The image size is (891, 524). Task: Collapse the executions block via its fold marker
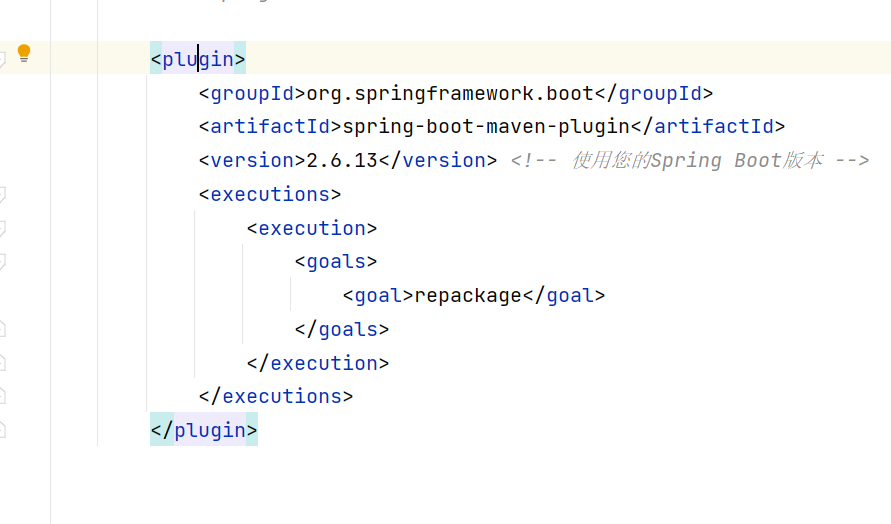pos(2,194)
